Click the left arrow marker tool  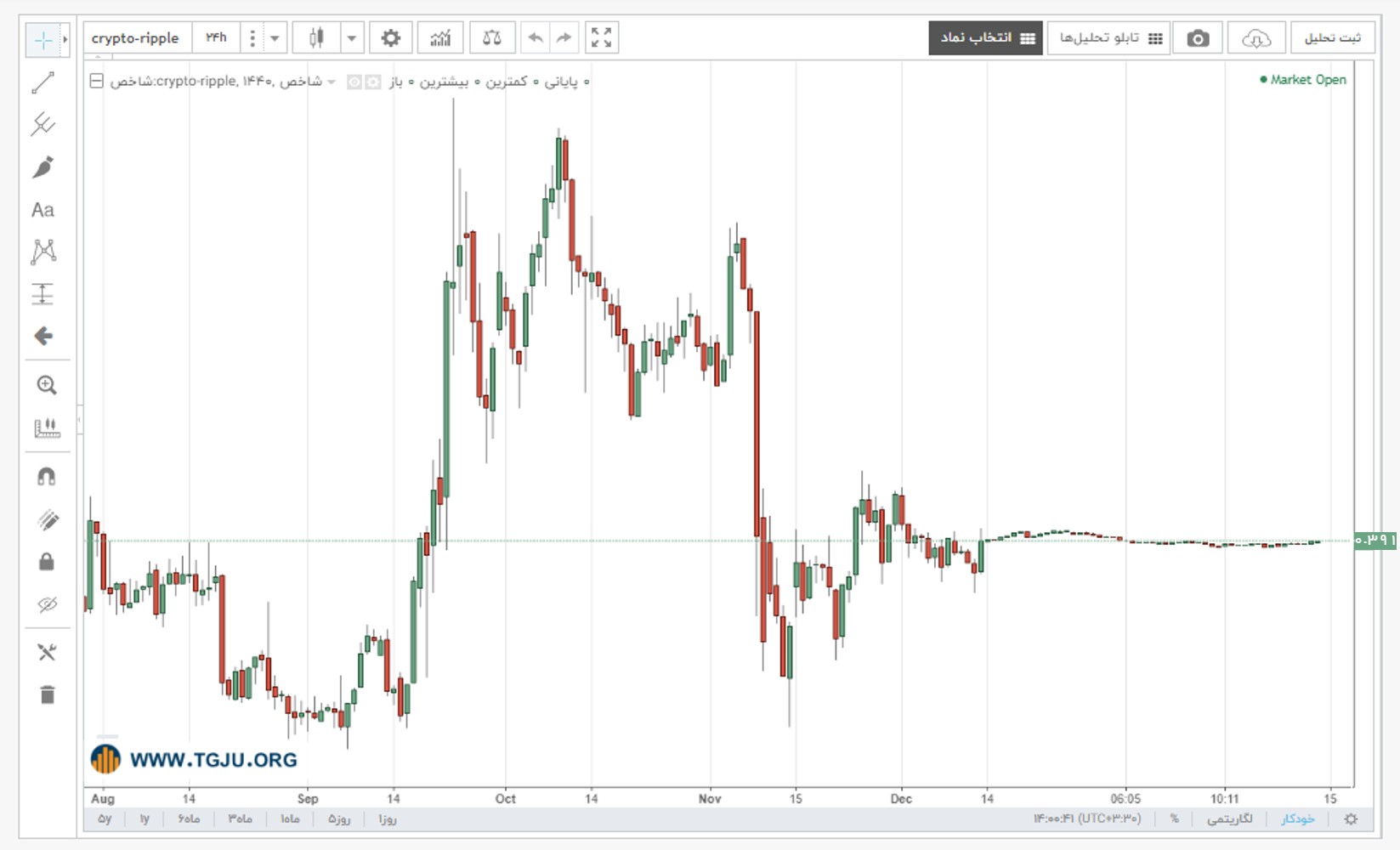click(x=43, y=337)
